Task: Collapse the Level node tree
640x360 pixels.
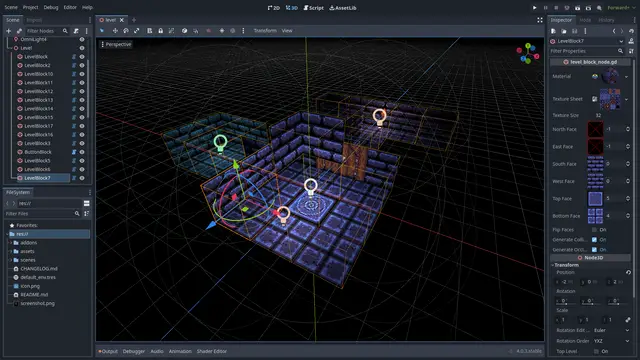Action: tap(10, 48)
